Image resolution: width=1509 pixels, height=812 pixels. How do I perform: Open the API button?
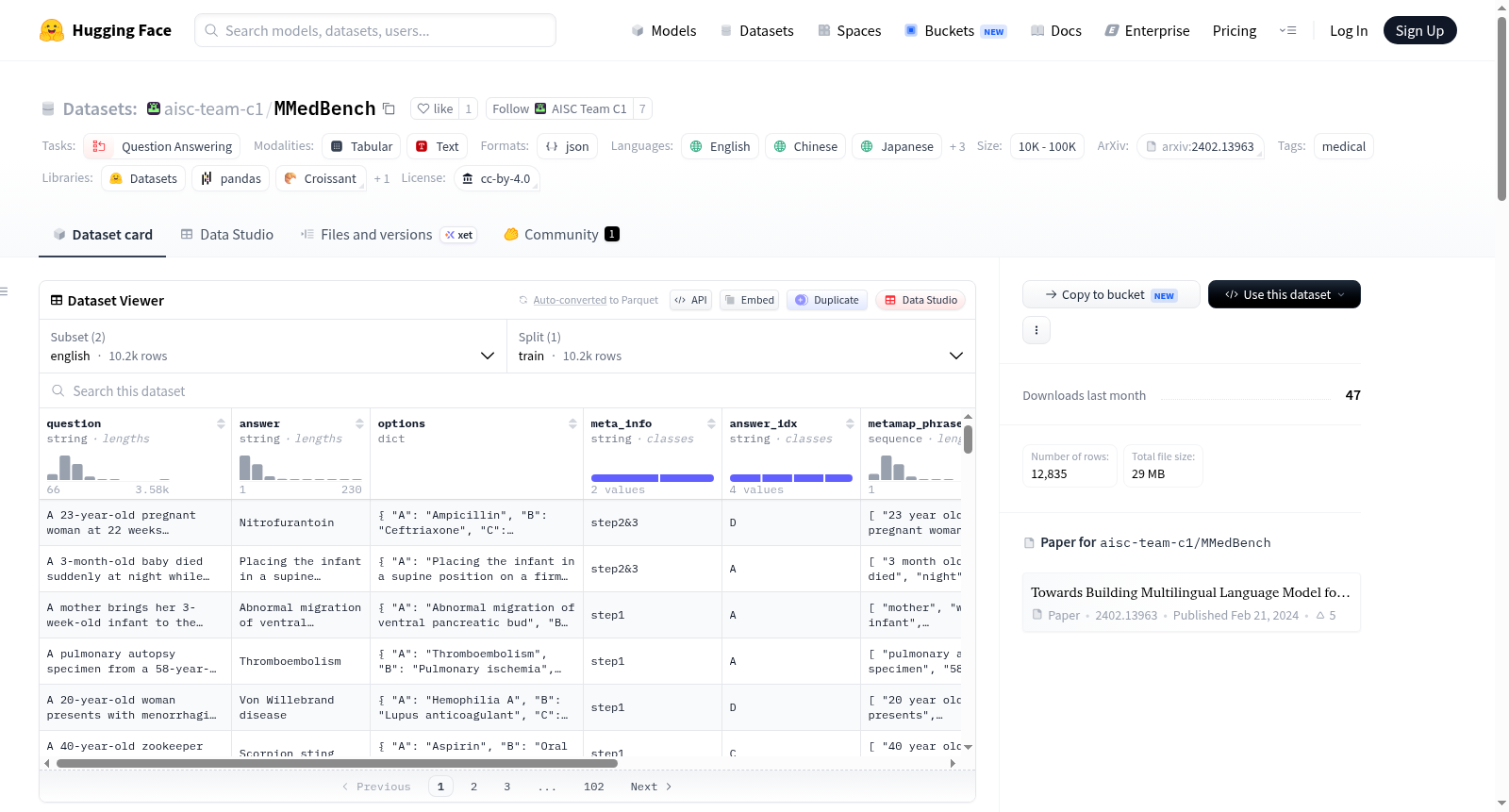click(x=690, y=300)
